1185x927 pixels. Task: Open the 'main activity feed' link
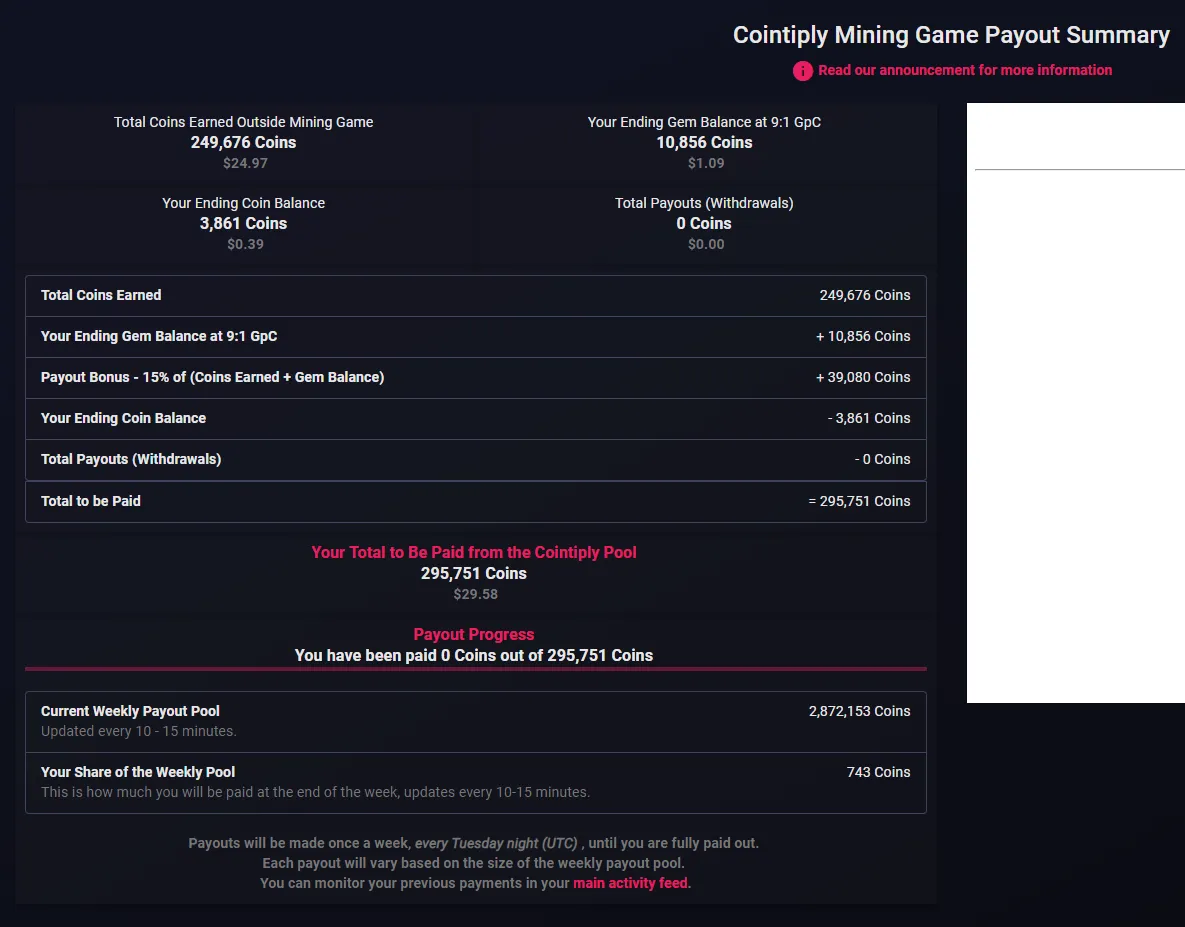(x=630, y=883)
